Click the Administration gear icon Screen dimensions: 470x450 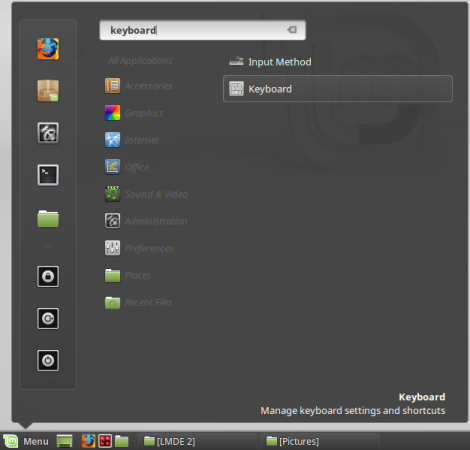(113, 221)
